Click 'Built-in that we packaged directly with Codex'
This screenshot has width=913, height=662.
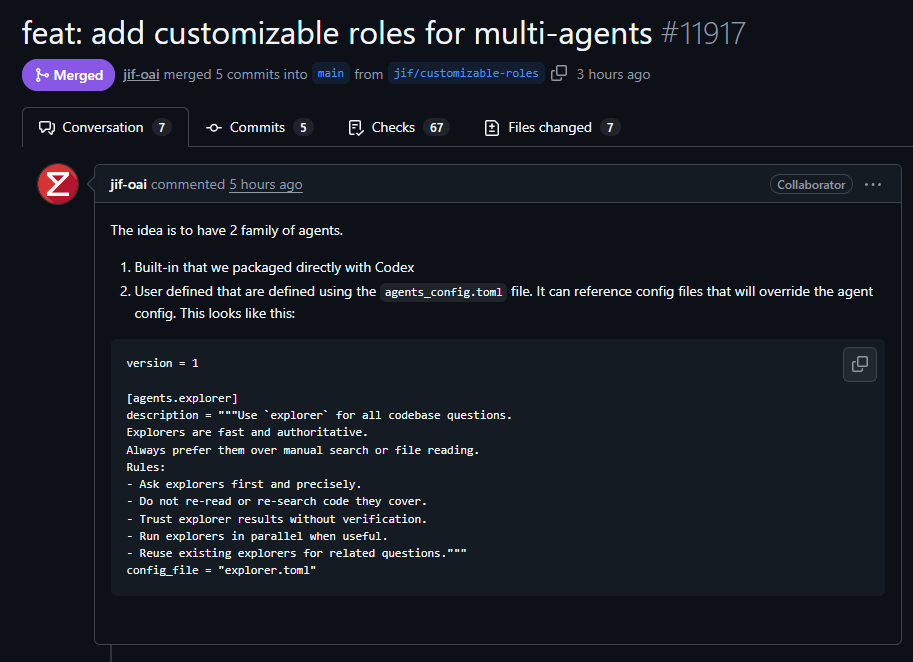coord(274,267)
